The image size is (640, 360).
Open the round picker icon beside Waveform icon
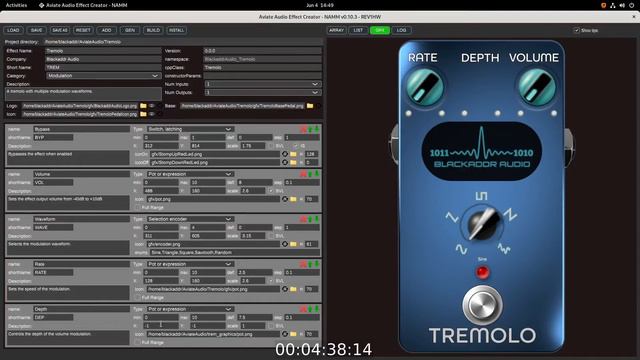tap(285, 244)
